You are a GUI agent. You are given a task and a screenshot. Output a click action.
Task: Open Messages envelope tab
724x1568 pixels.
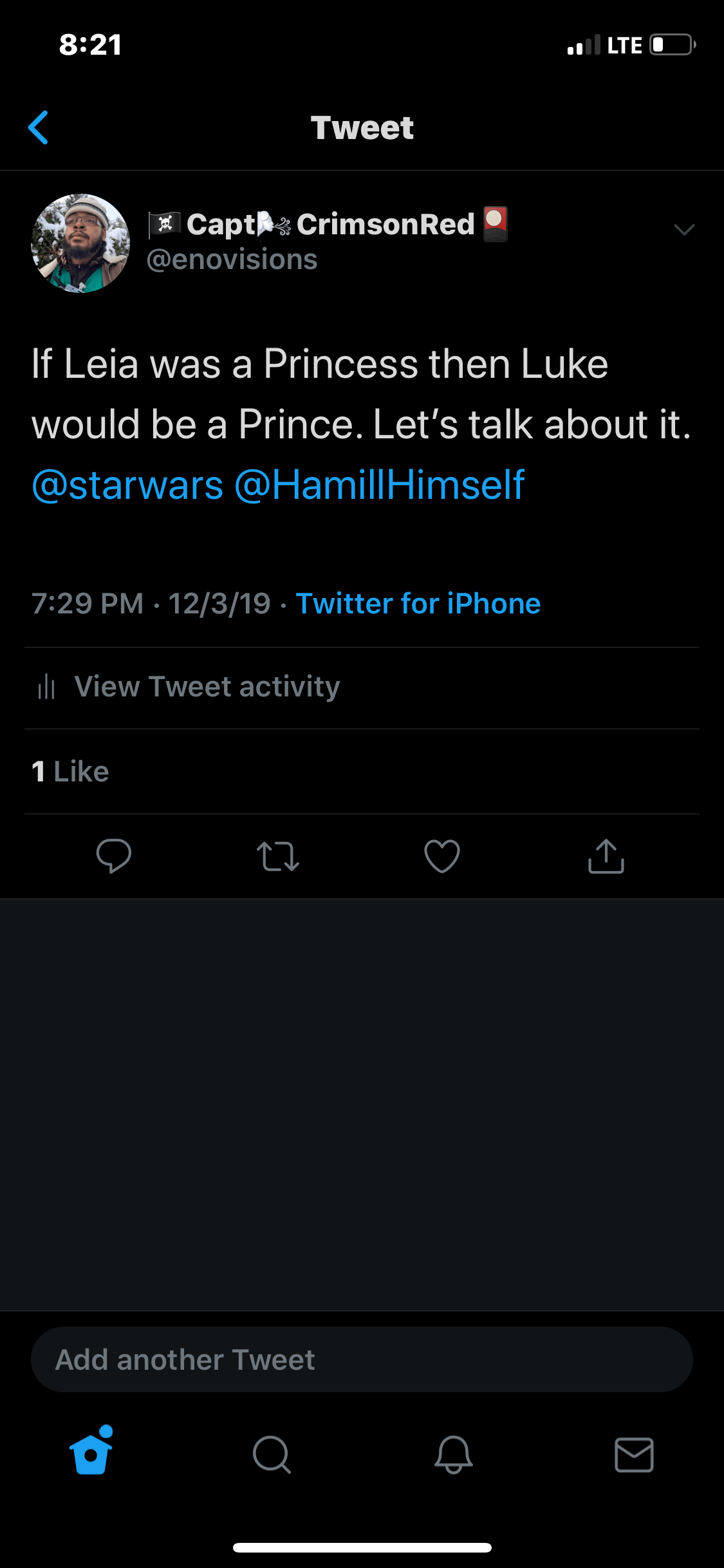click(634, 1455)
